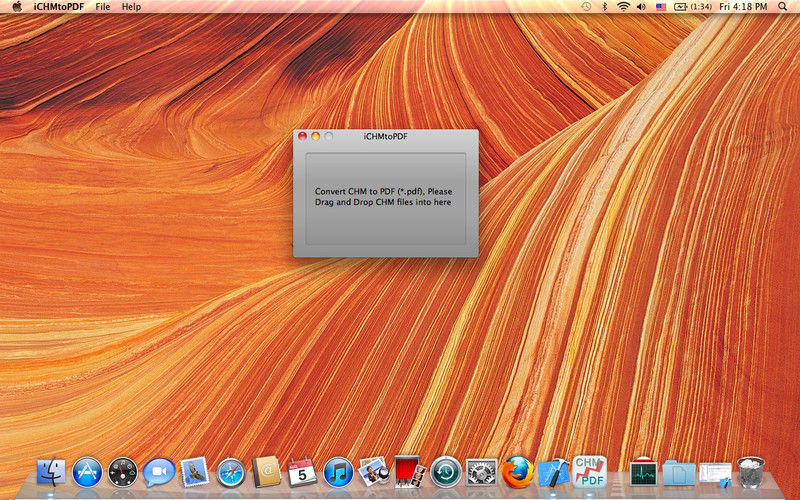Open the minimized window thumbnail in Dock

[715, 474]
